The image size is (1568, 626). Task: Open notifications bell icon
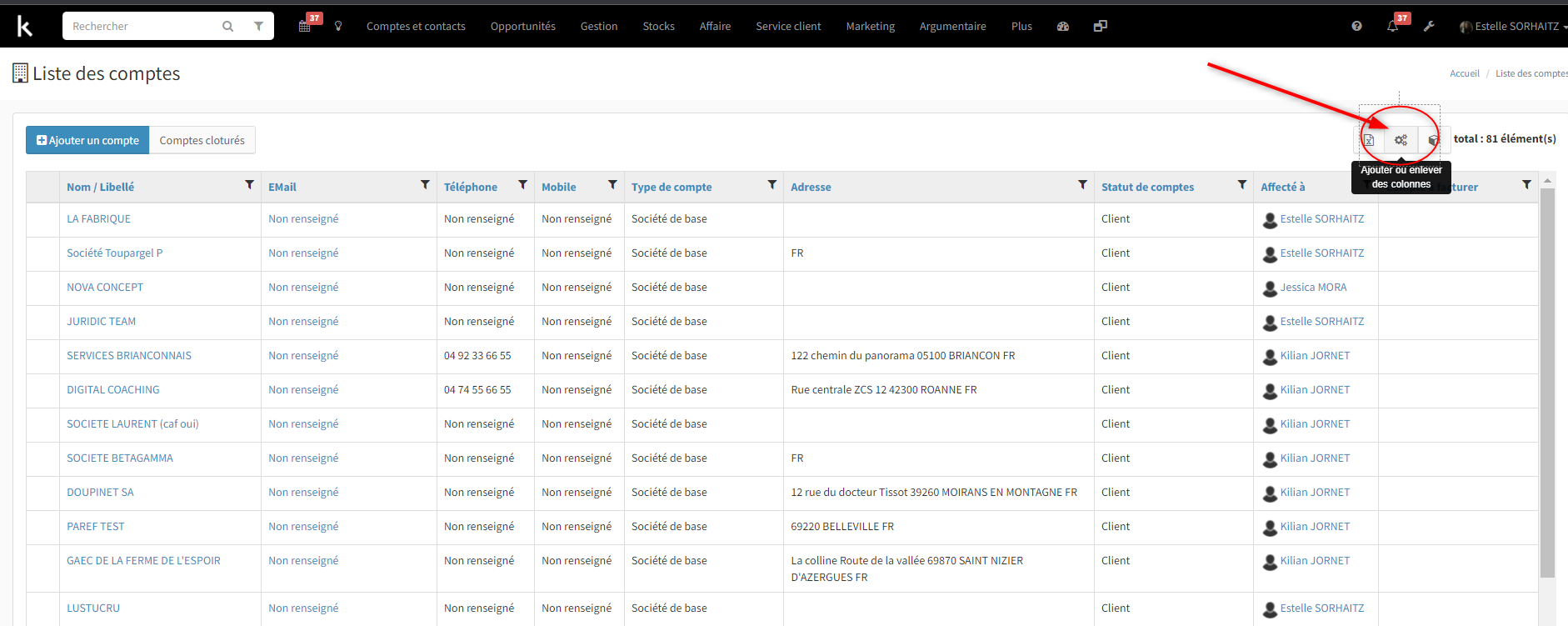pyautogui.click(x=1392, y=27)
